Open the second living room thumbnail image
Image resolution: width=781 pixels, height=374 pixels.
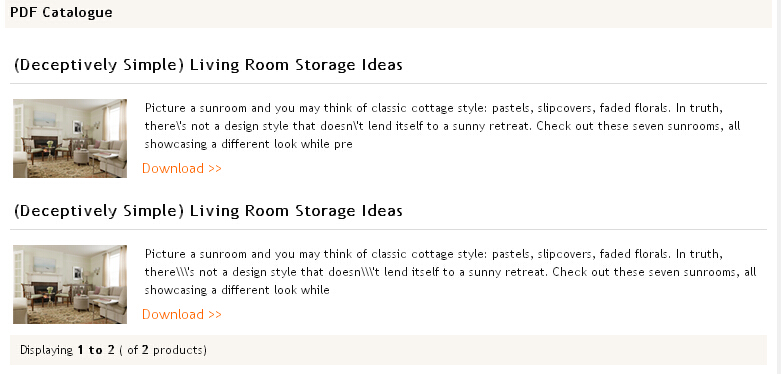(70, 284)
